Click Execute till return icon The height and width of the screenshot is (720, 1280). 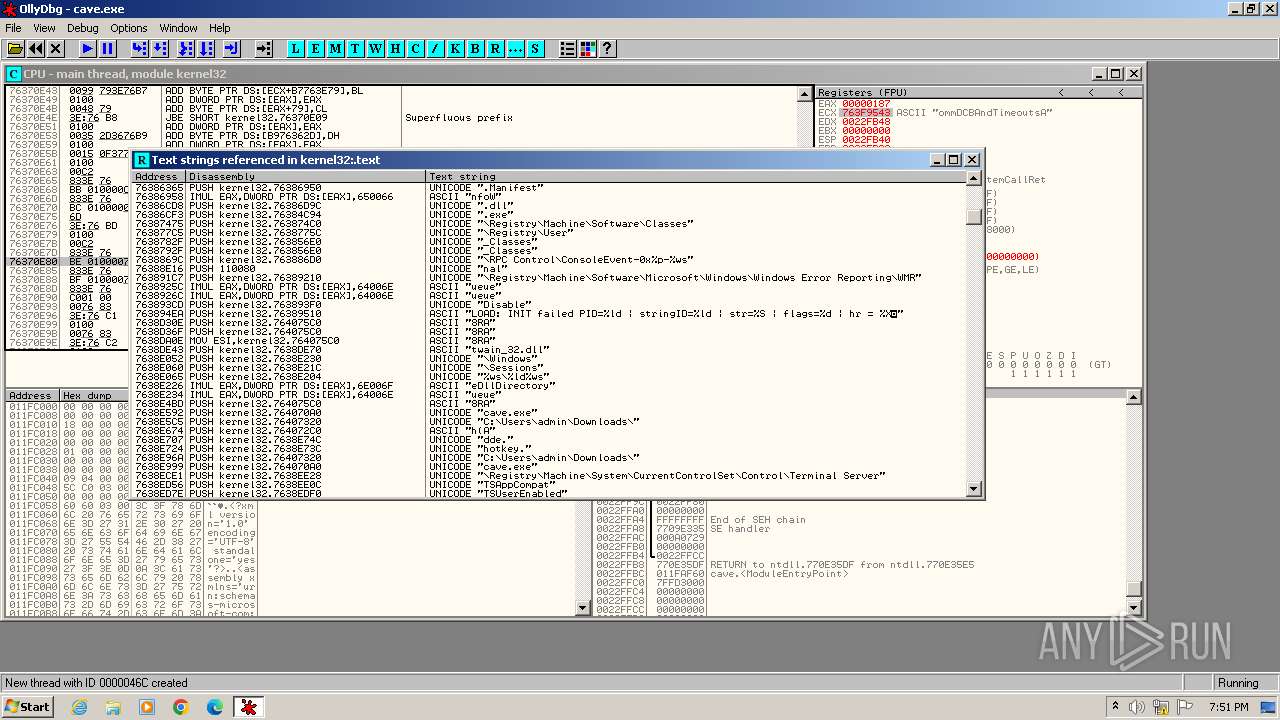232,48
